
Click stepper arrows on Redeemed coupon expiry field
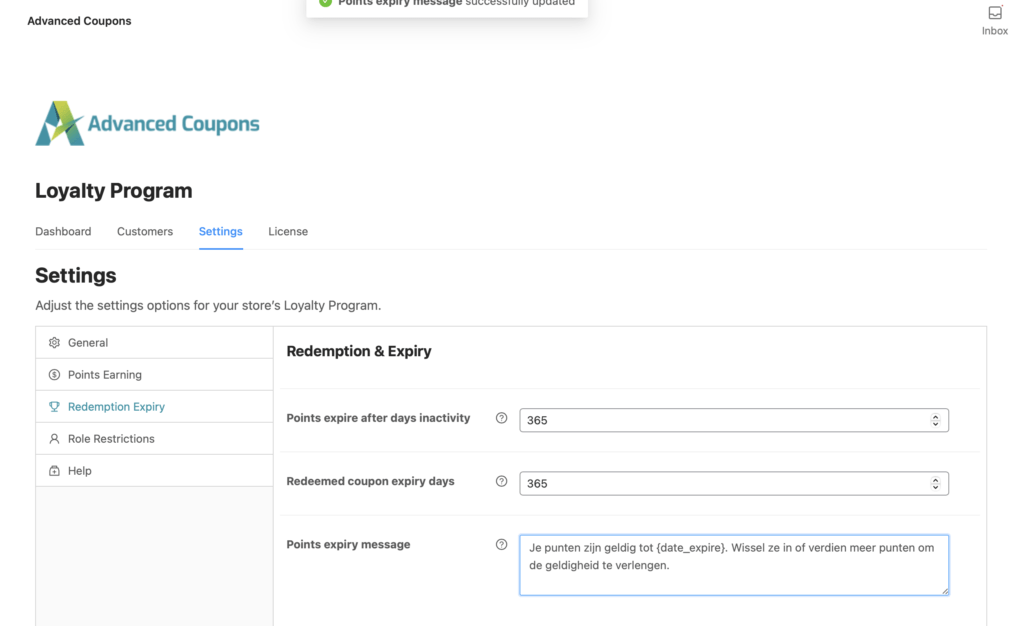click(935, 483)
